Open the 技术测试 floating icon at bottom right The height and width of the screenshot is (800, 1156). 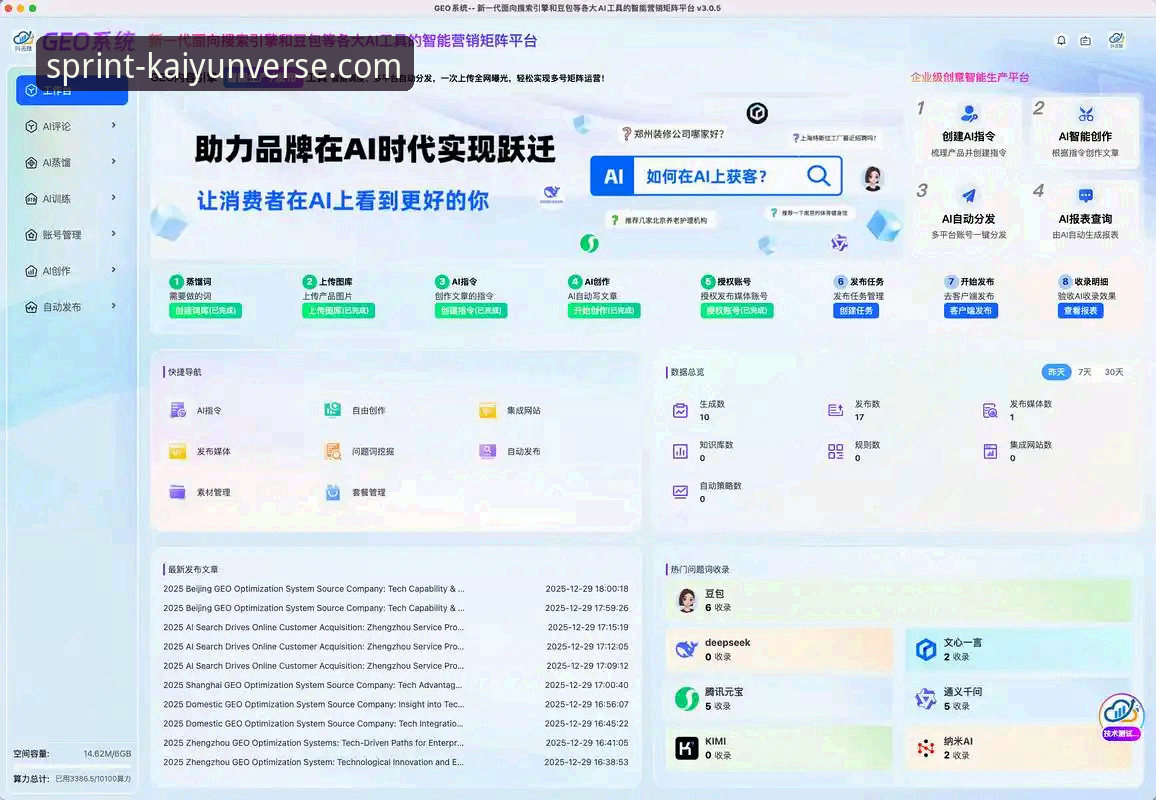tap(1121, 713)
